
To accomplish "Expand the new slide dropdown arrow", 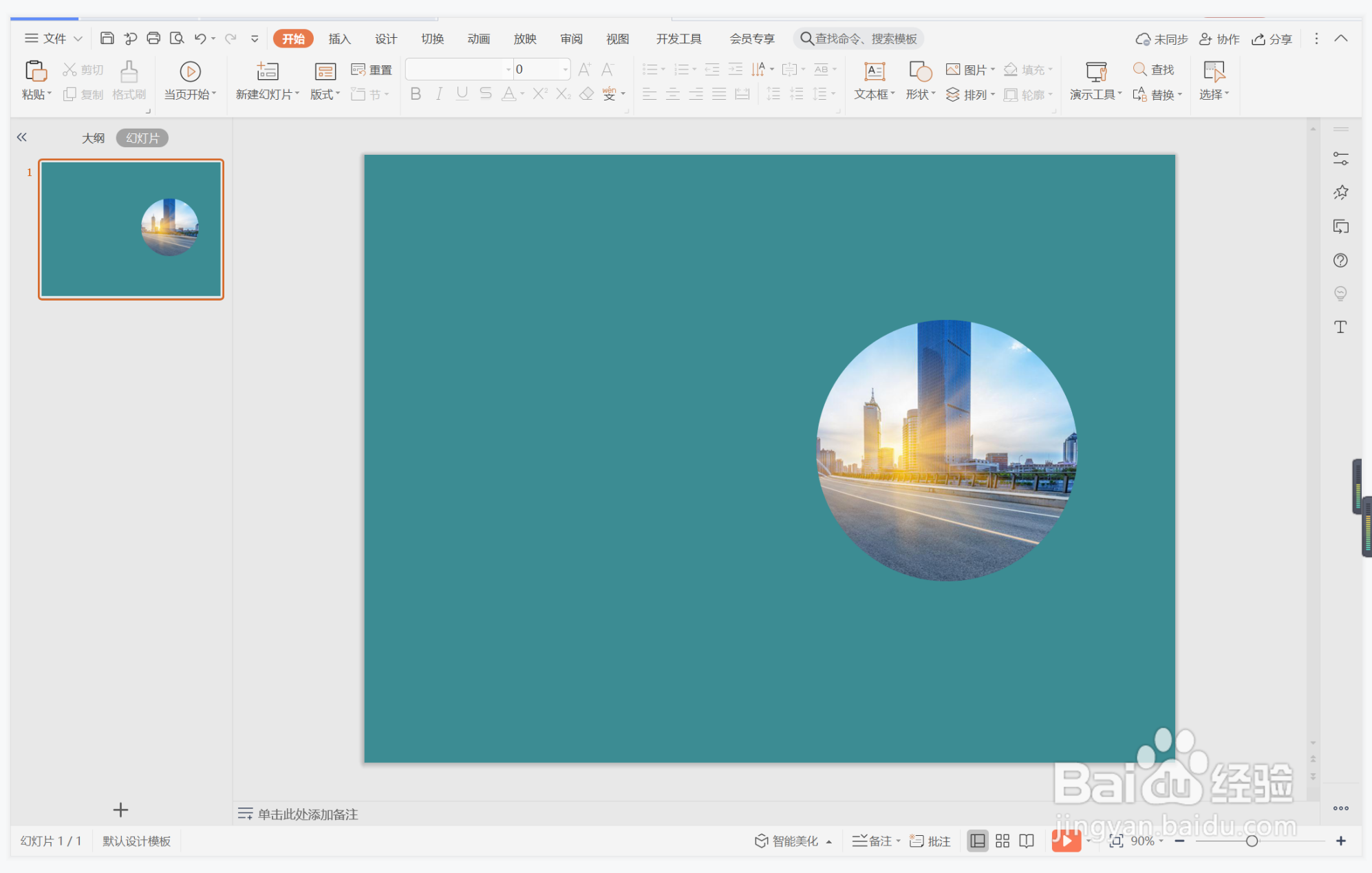I will click(297, 94).
